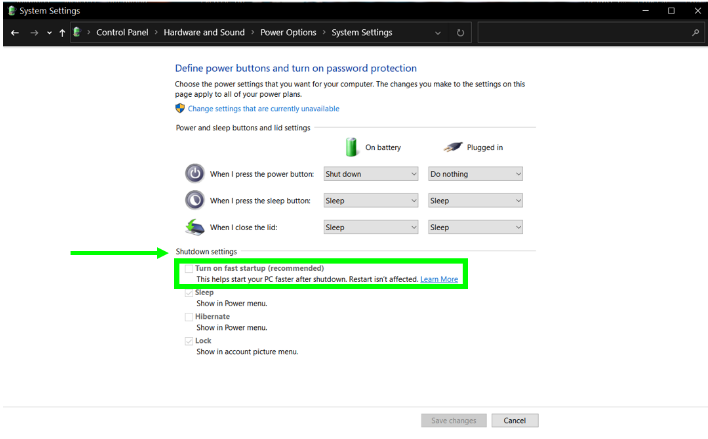708x439 pixels.
Task: Open close lid On battery dropdown
Action: pos(370,227)
